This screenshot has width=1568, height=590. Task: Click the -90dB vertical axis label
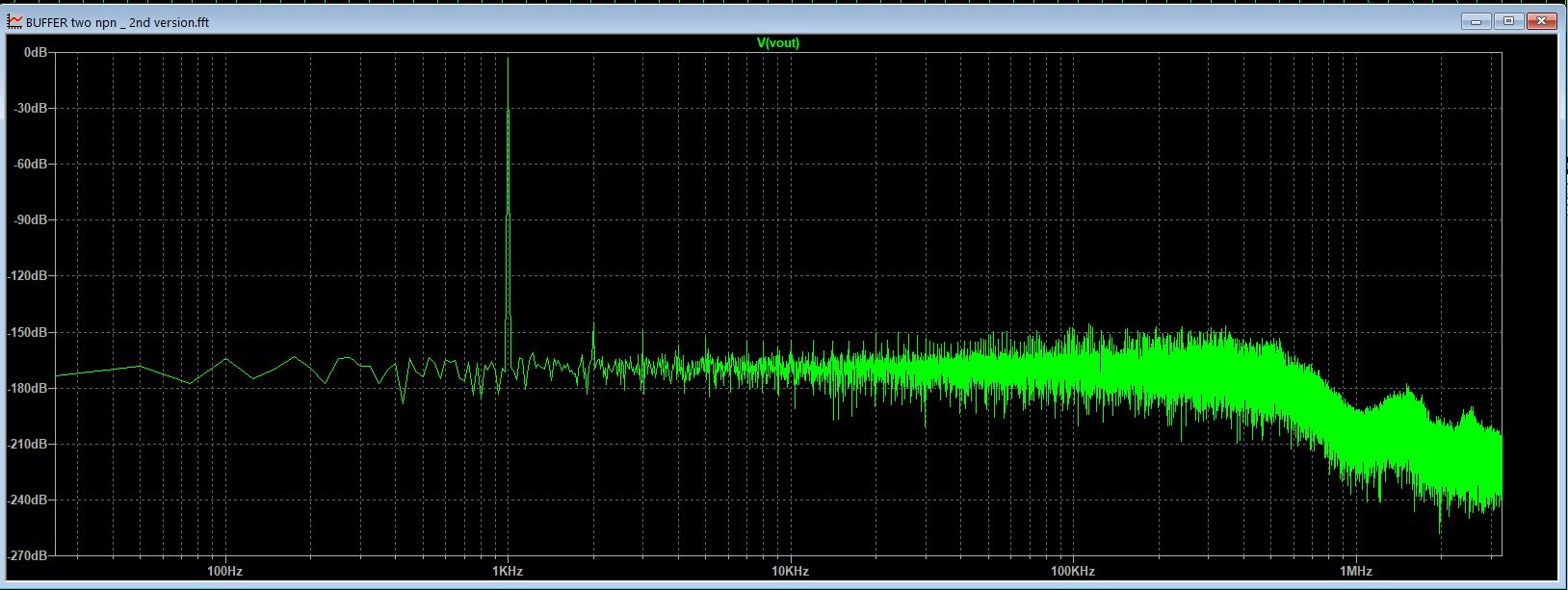pos(31,219)
